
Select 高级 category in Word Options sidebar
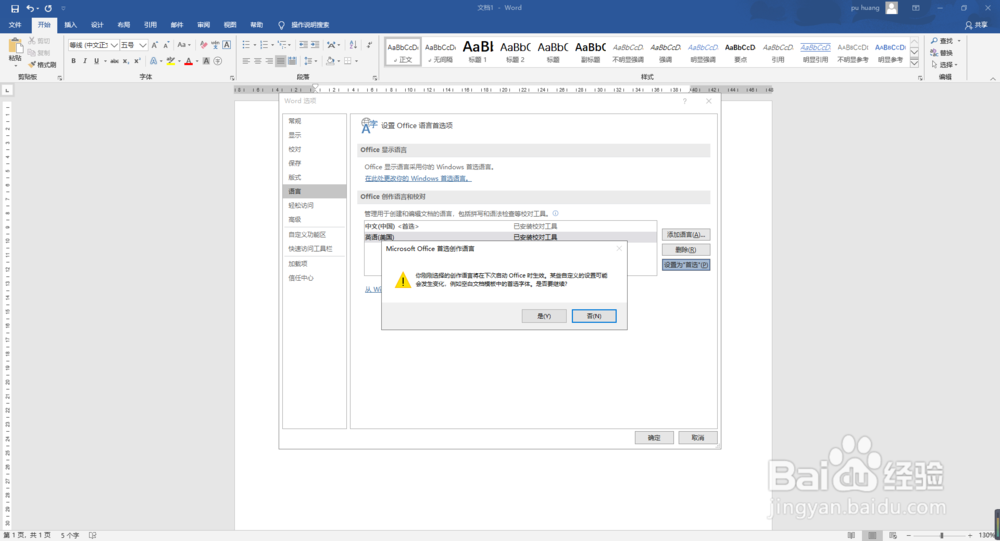pos(314,219)
